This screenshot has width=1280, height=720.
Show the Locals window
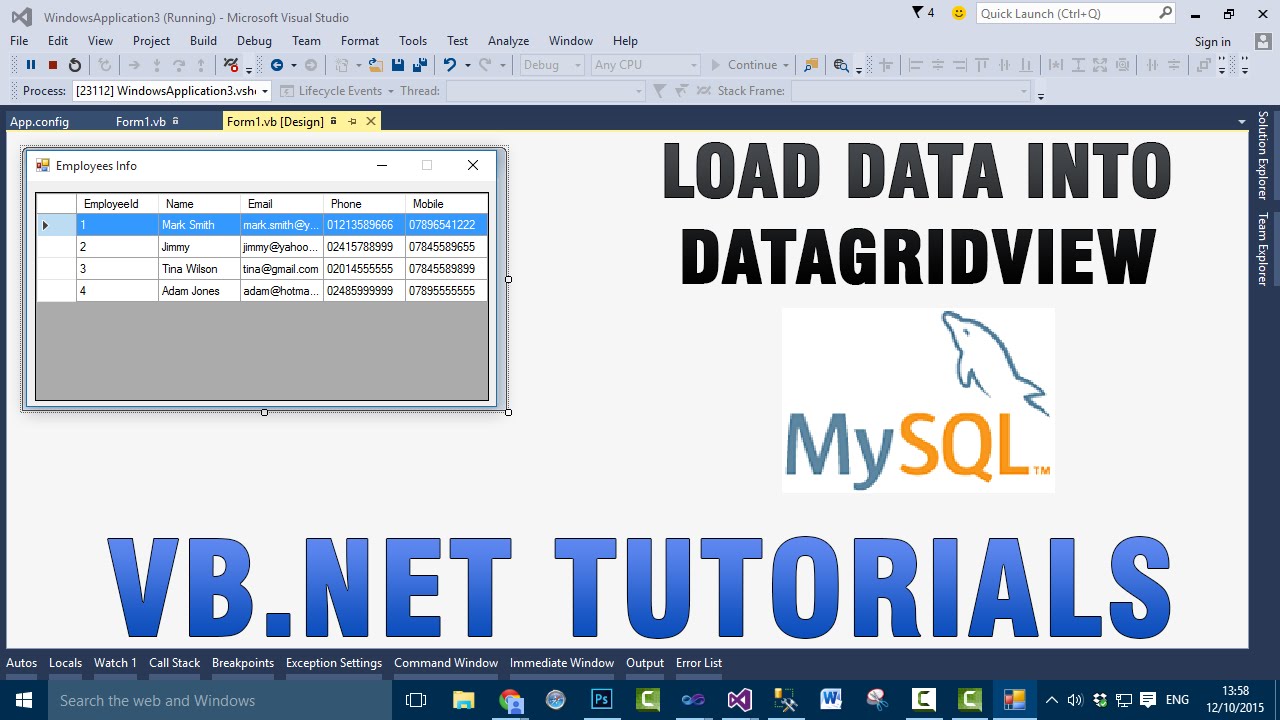[65, 663]
